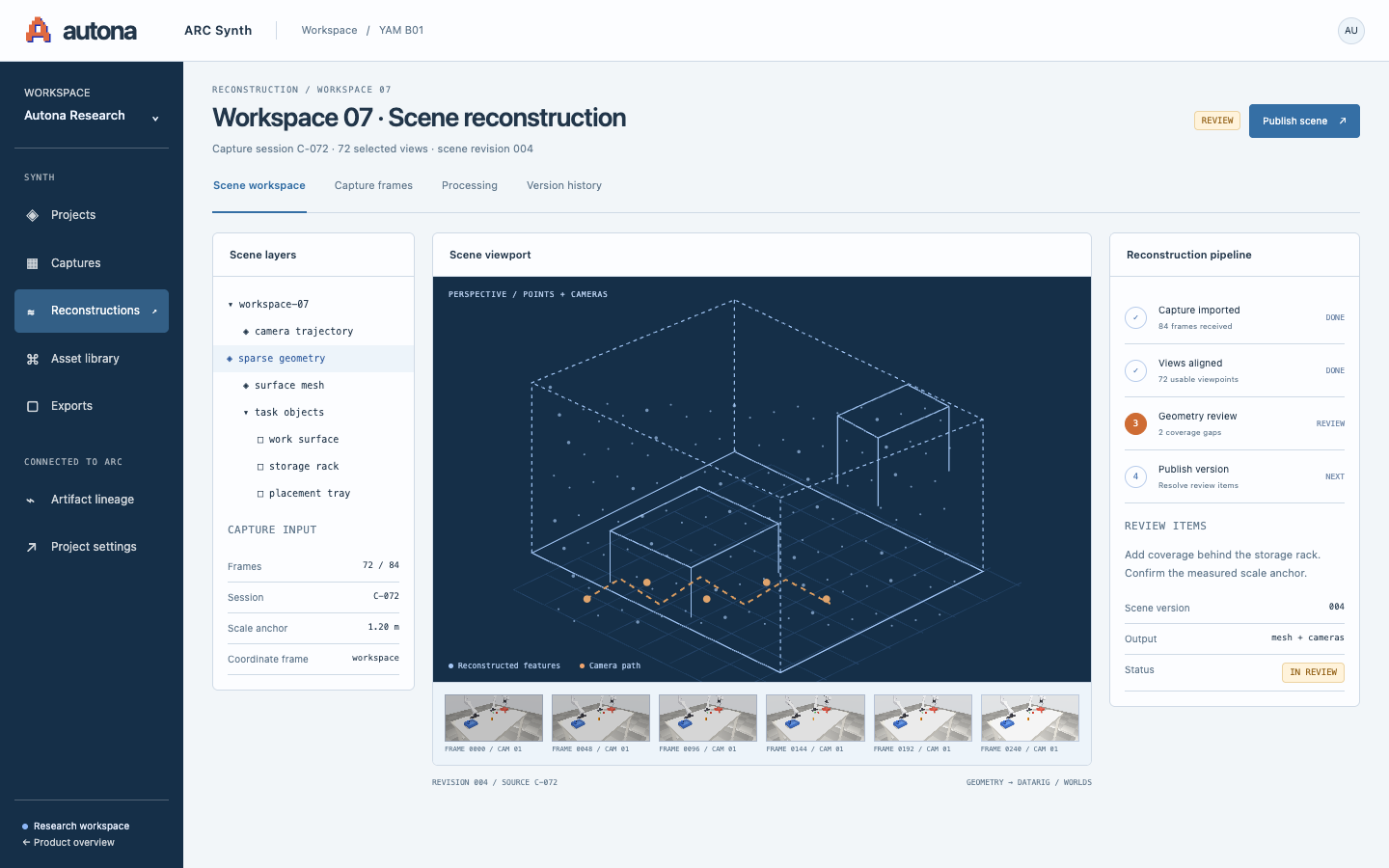The height and width of the screenshot is (868, 1389).
Task: Click the Project settings arrow icon
Action: pyautogui.click(x=32, y=547)
